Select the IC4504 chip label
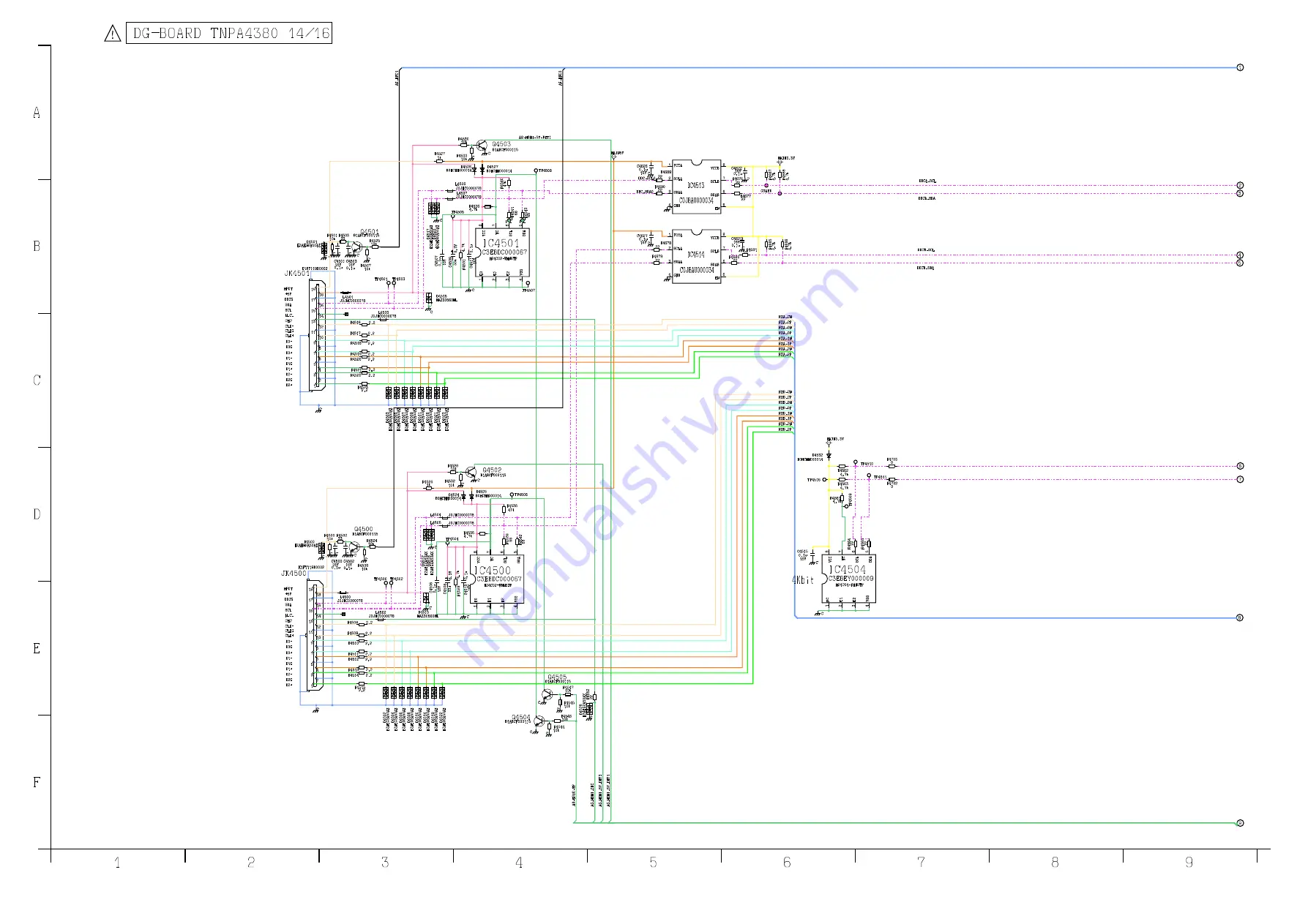The width and height of the screenshot is (1308, 924). [x=848, y=569]
